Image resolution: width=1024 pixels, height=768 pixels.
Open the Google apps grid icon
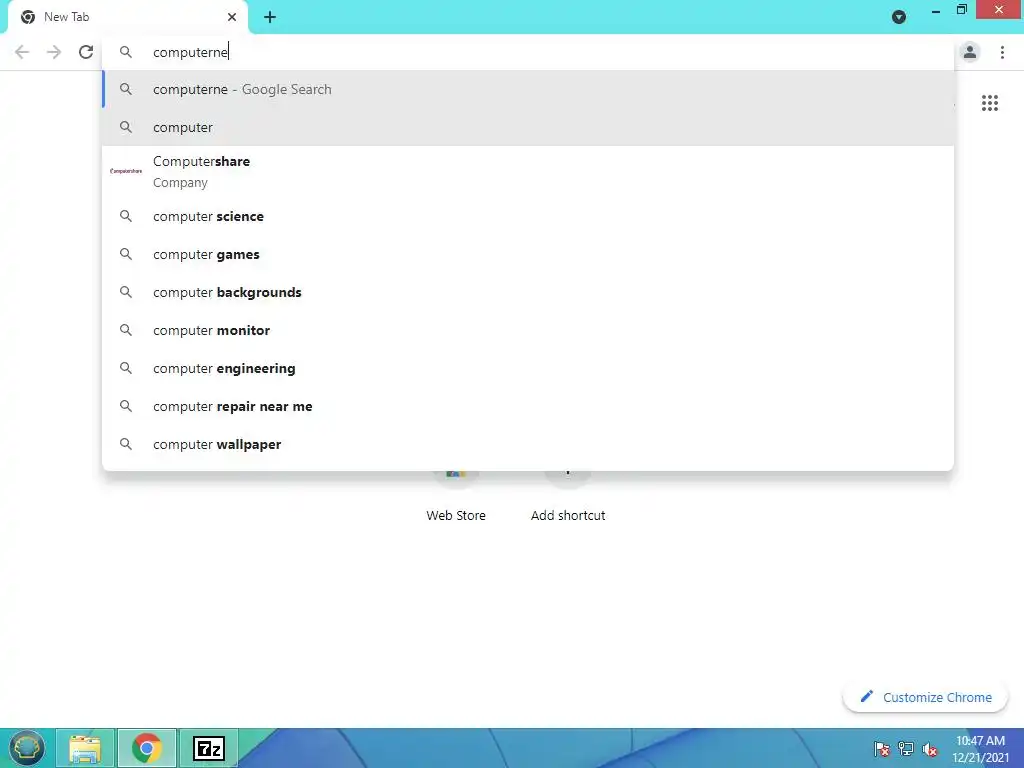[x=989, y=103]
